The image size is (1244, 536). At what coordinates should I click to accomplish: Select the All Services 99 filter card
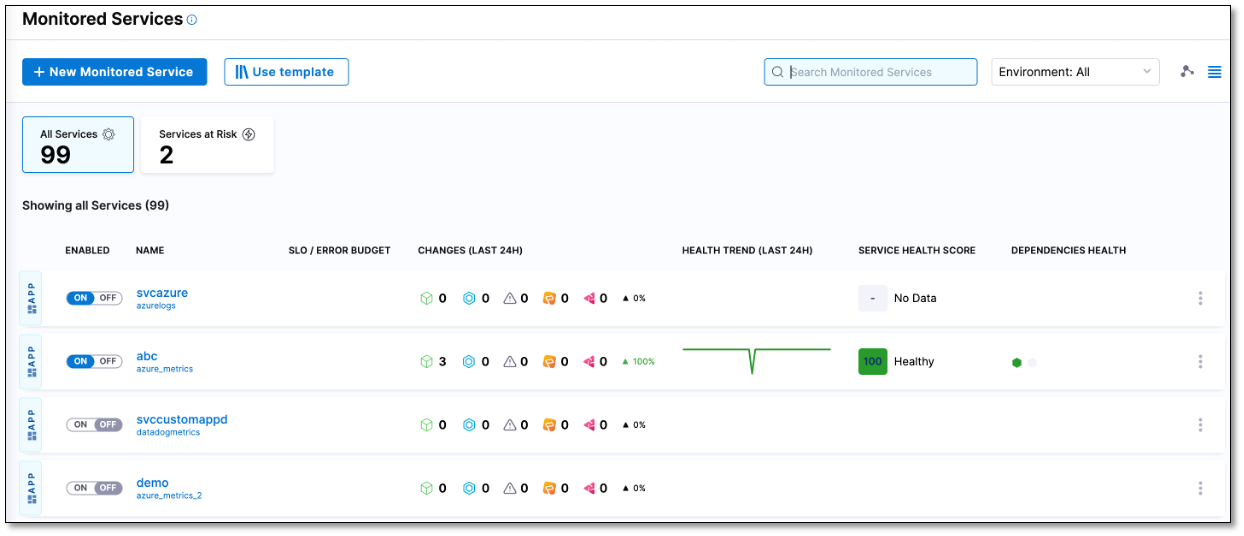(x=78, y=145)
